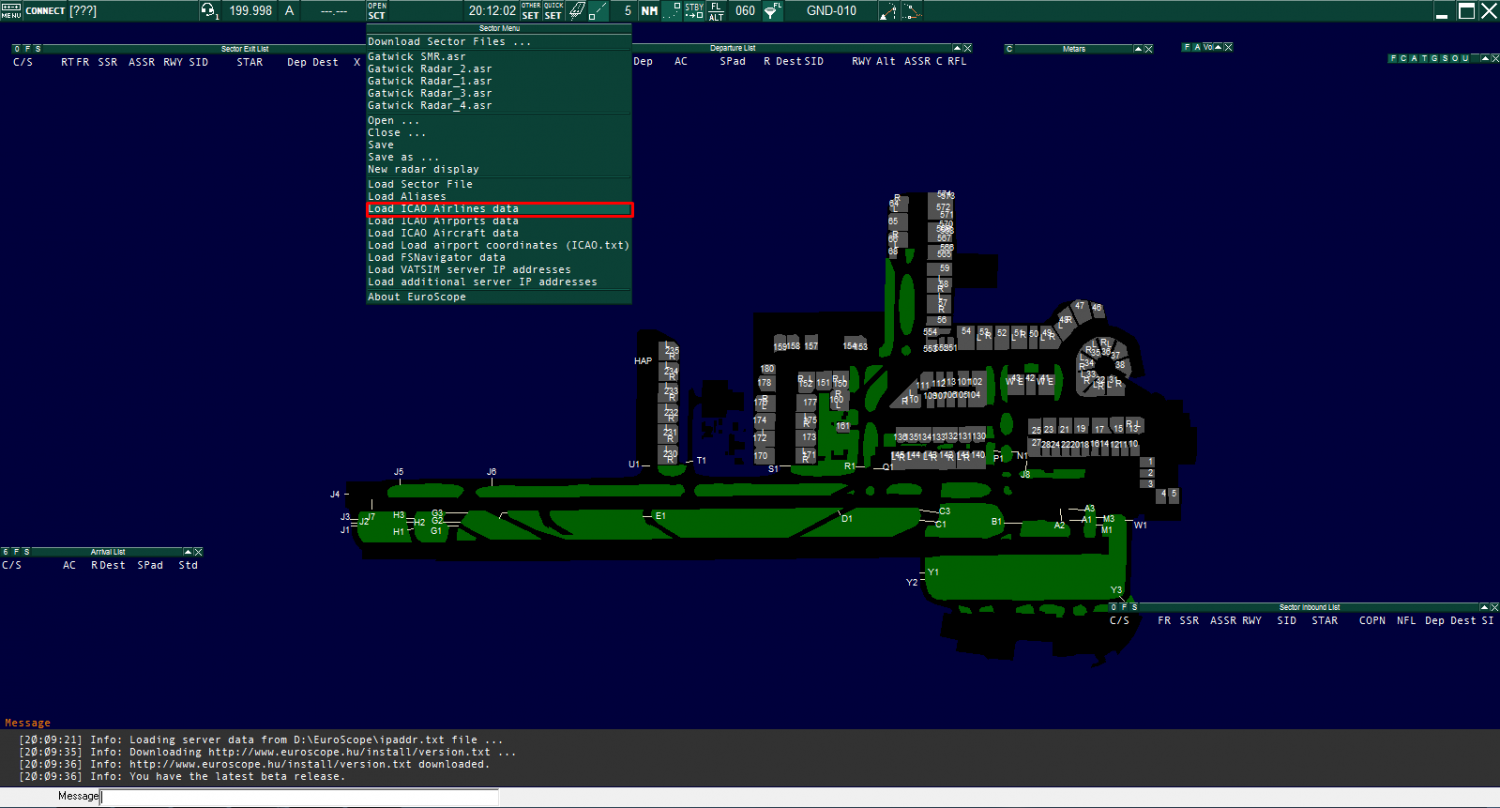Click the STBY squawk assignment icon
This screenshot has width=1500, height=808.
pos(694,10)
